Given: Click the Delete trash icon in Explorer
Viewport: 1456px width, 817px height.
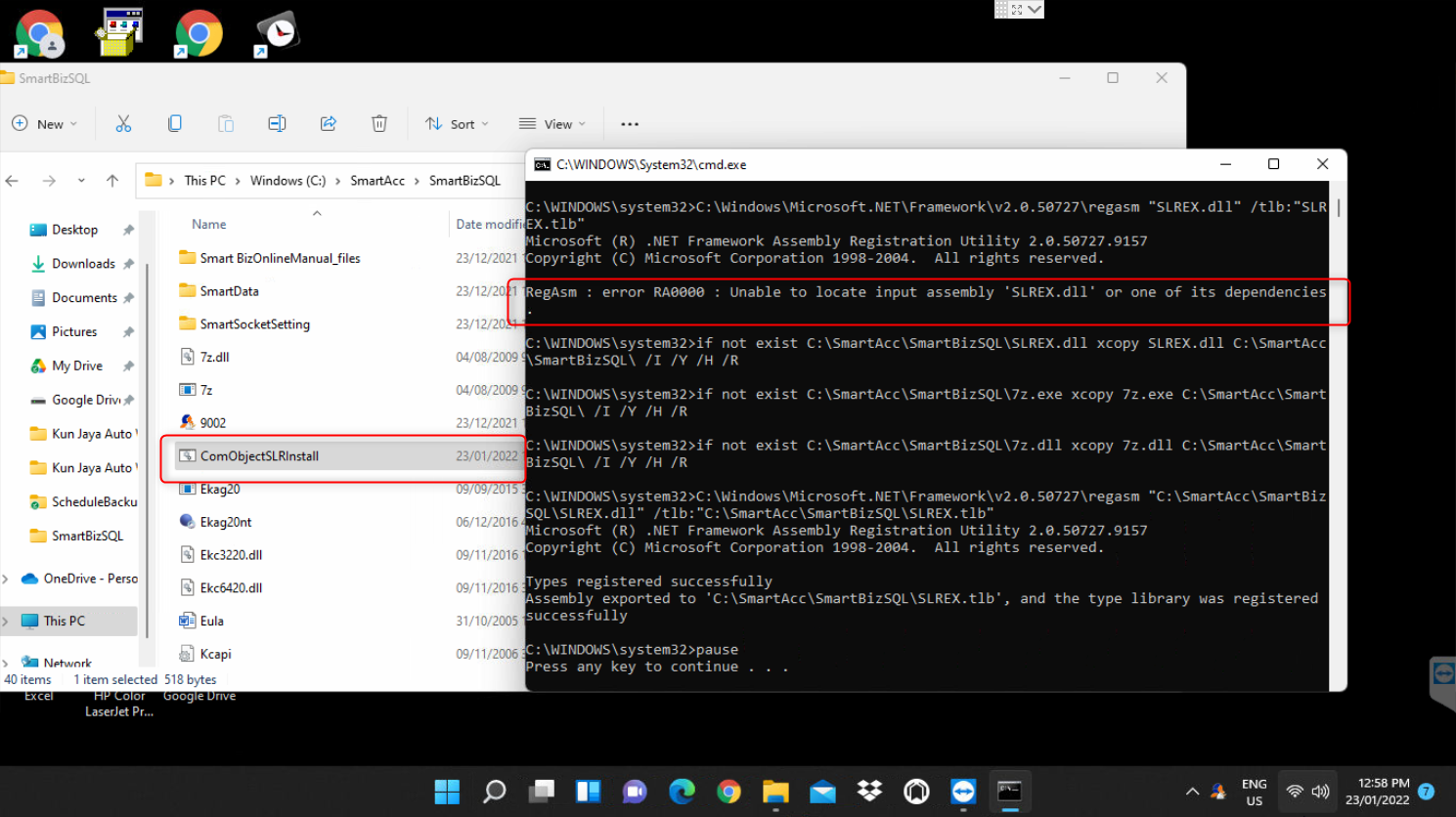Looking at the screenshot, I should 379,123.
